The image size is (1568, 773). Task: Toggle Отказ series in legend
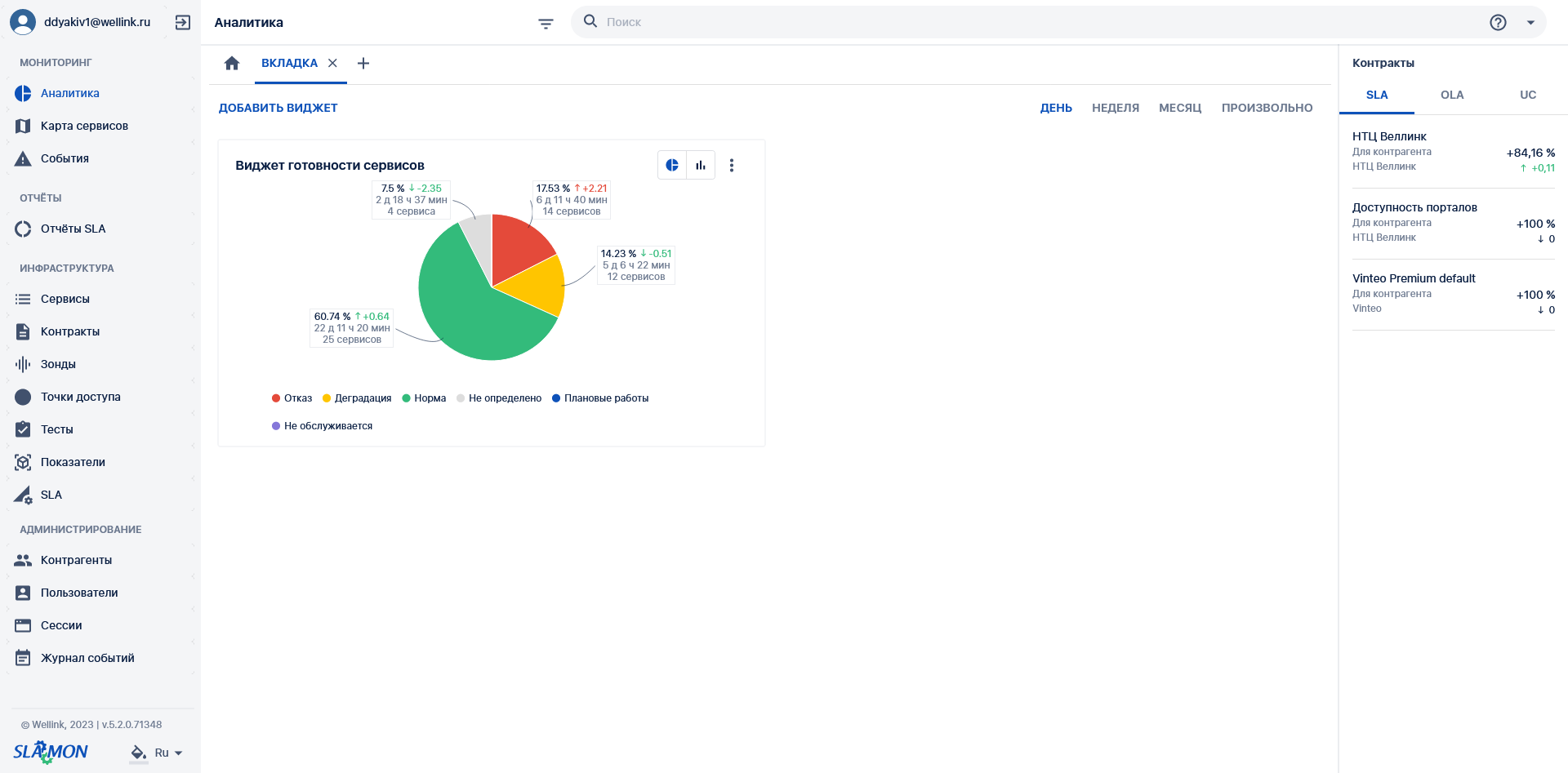click(292, 398)
